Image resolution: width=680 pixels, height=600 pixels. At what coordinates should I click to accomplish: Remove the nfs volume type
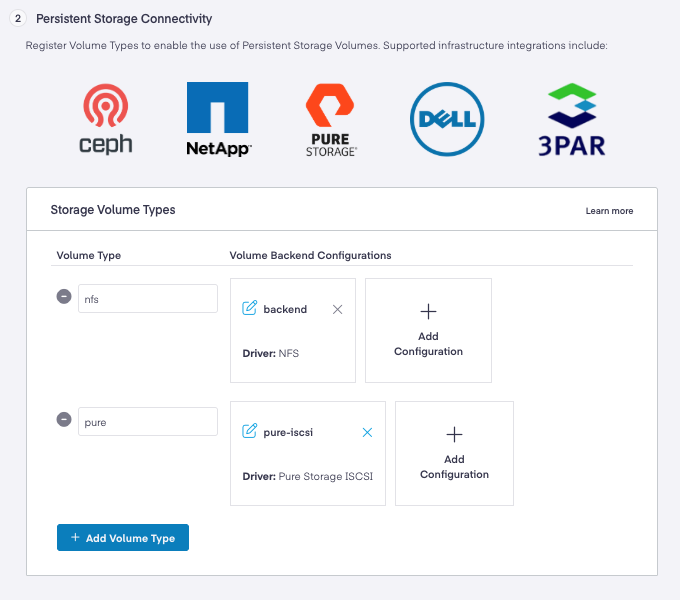click(64, 297)
